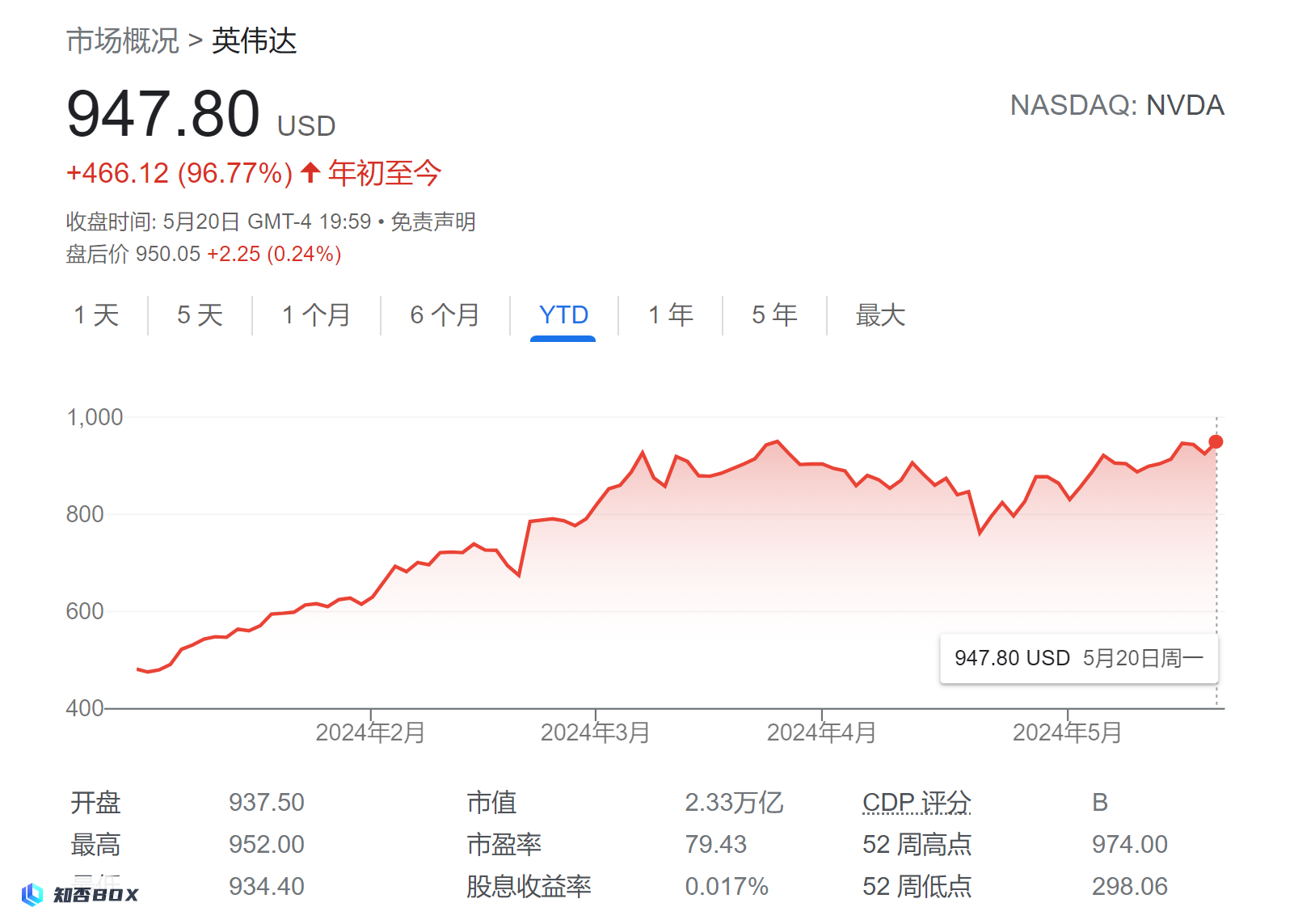Select the 最大 range tab

[x=880, y=314]
